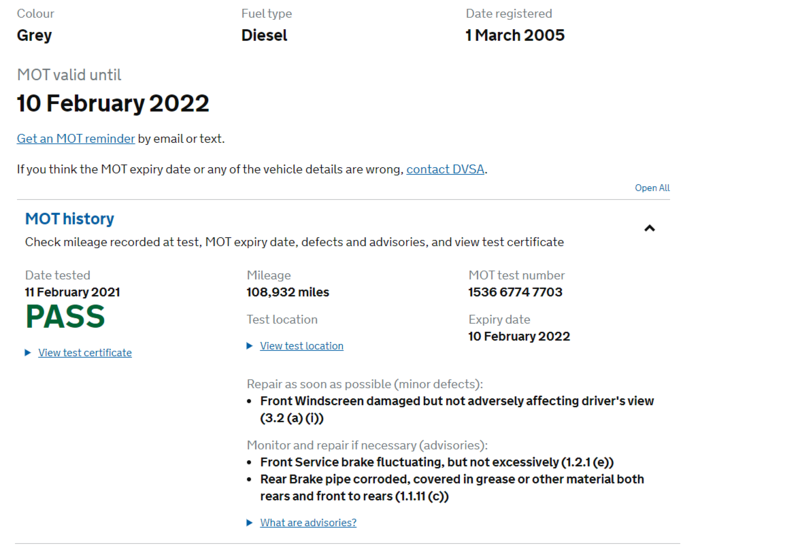This screenshot has width=800, height=550.
Task: Expand 'View test certificate' details
Action: (x=85, y=353)
